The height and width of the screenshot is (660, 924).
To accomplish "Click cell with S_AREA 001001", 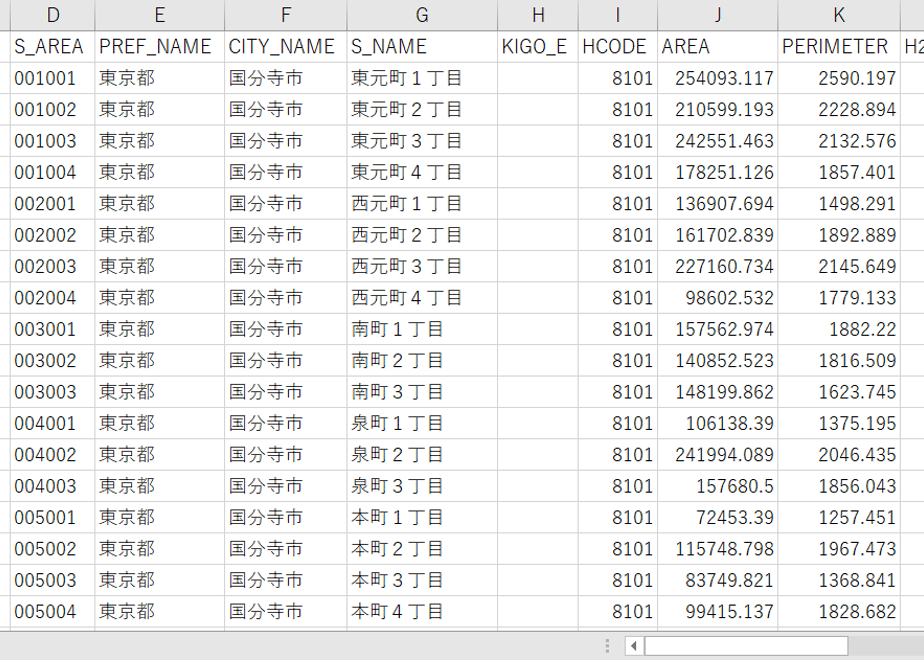I will [x=52, y=78].
